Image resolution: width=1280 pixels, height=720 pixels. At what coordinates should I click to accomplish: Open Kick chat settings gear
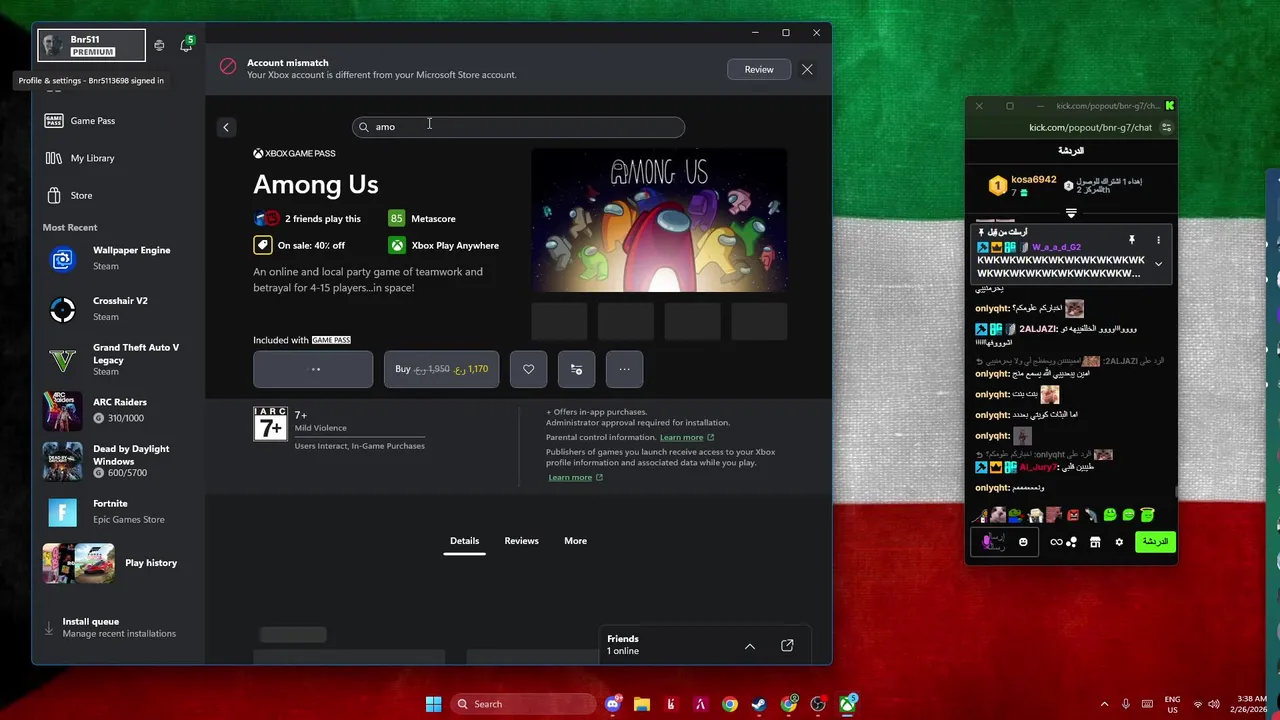1119,542
